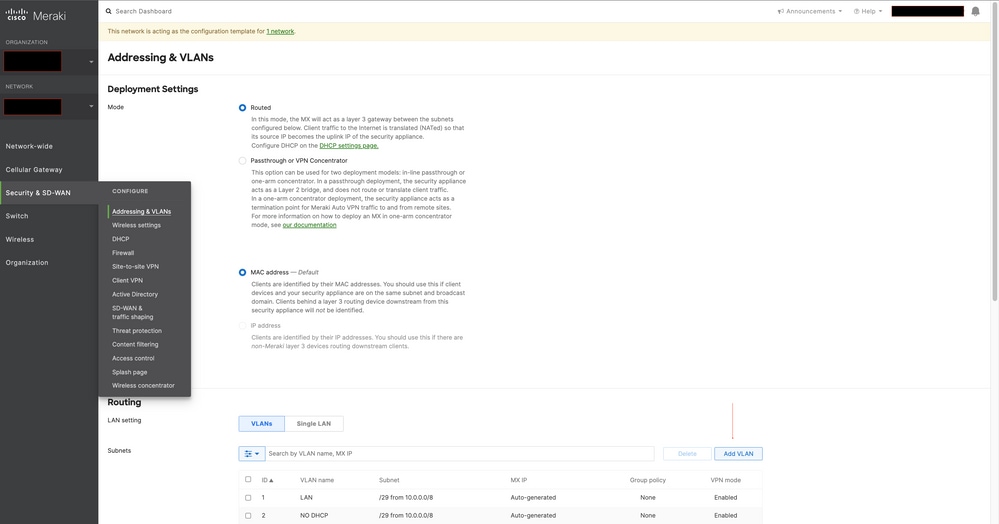The image size is (999, 524).
Task: Expand the Network selector dropdown
Action: click(91, 106)
